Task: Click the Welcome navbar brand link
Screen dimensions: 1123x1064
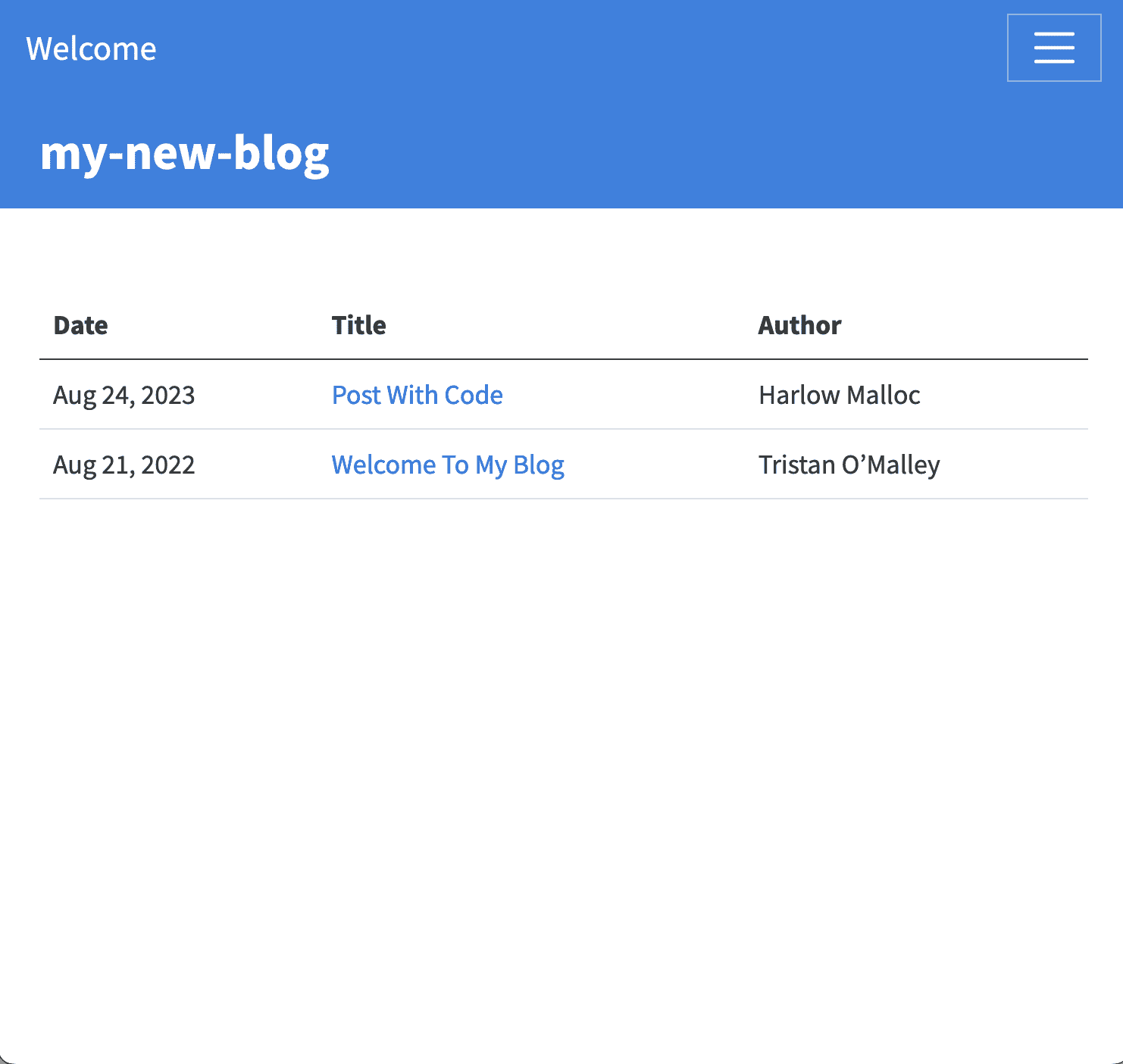Action: [x=91, y=49]
